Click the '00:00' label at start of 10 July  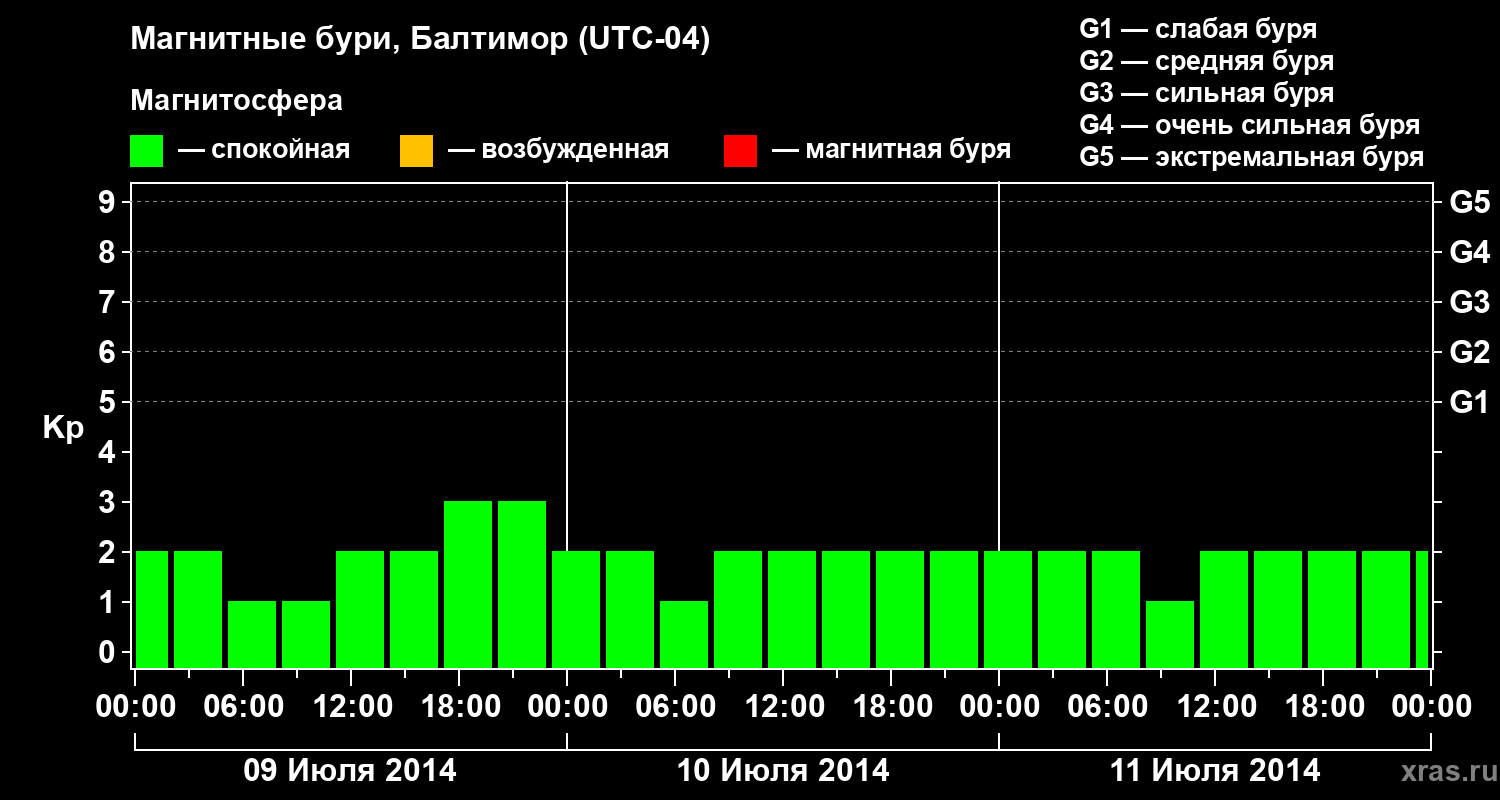click(x=567, y=707)
